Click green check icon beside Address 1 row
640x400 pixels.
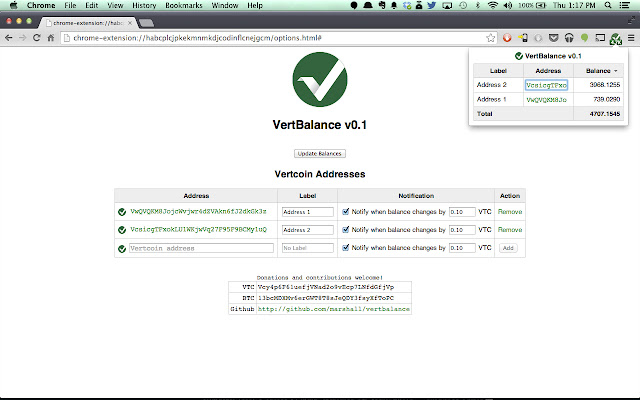122,212
